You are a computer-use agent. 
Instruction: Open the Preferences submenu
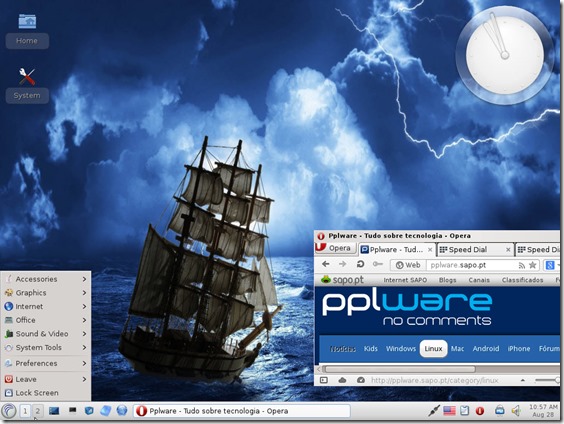[45, 363]
